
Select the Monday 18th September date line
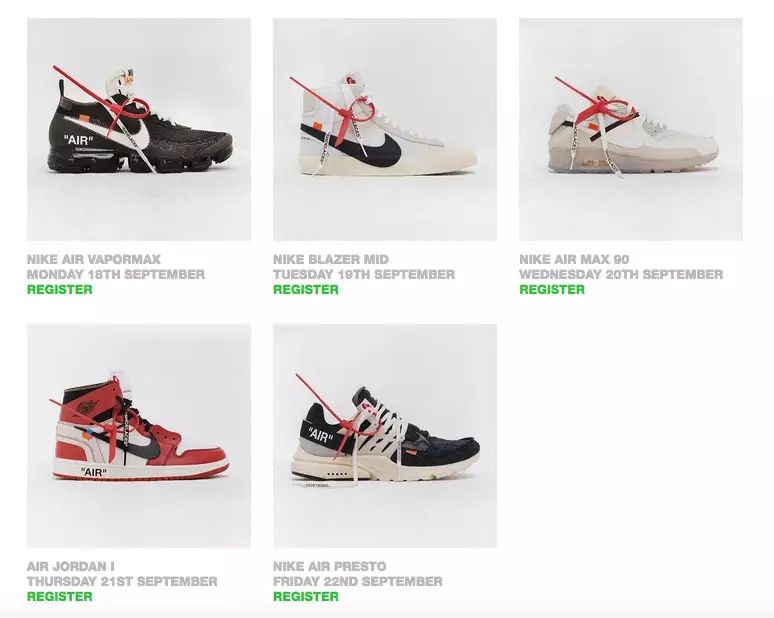pos(116,274)
